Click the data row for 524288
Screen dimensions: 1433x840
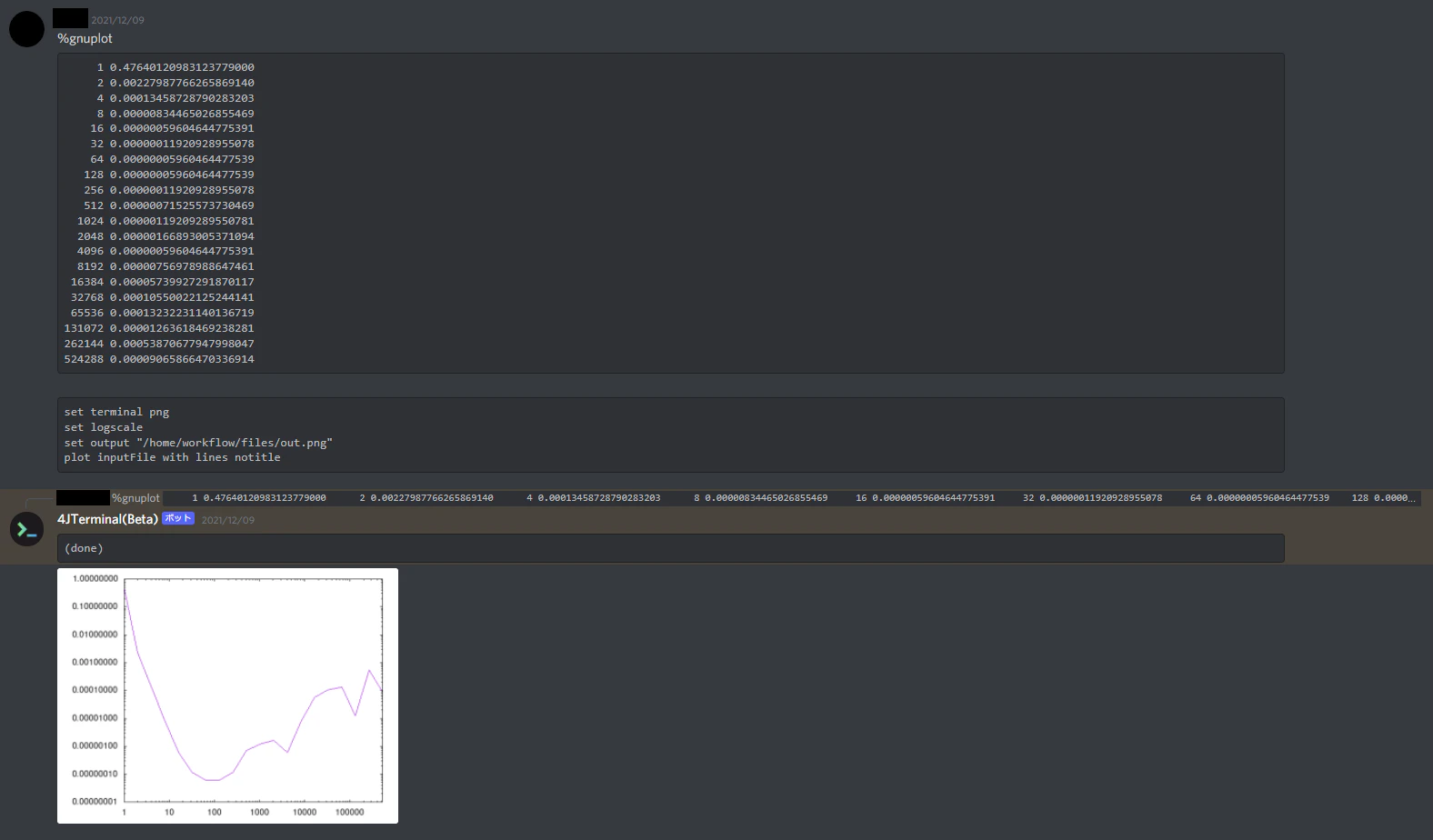point(159,359)
